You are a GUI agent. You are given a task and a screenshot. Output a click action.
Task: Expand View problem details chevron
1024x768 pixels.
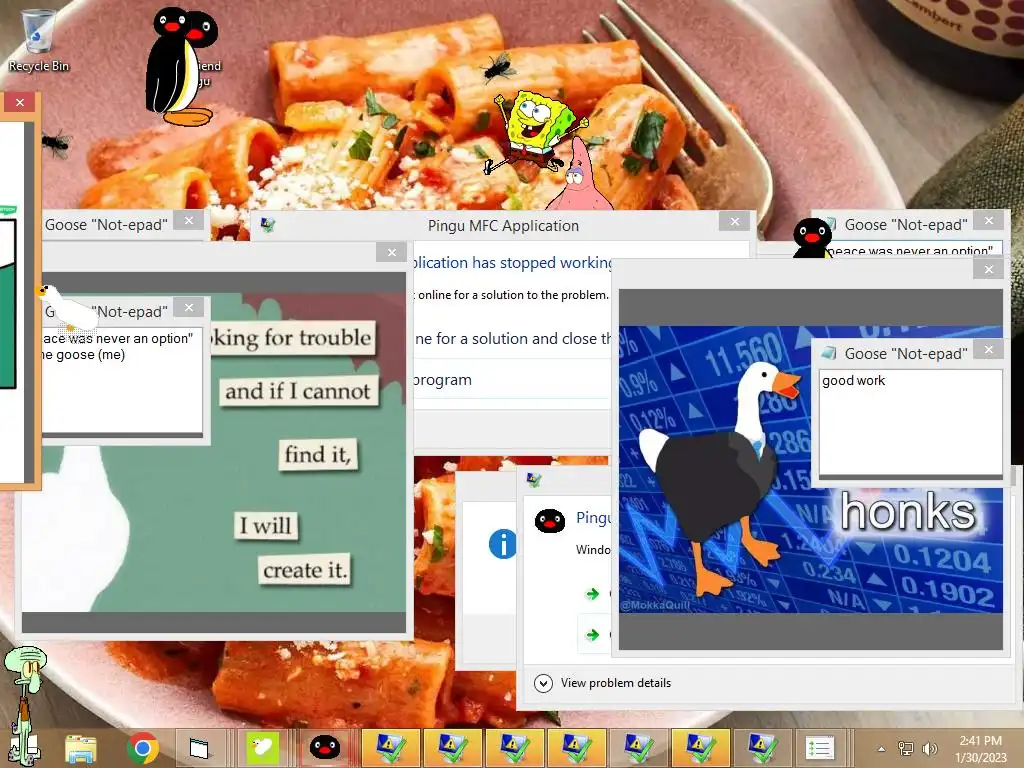pyautogui.click(x=543, y=683)
